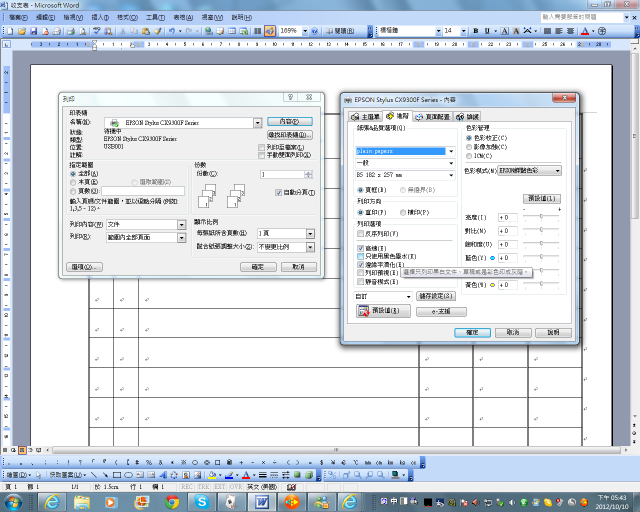Open Google Chrome from the taskbar
The width and height of the screenshot is (640, 512).
point(172,502)
